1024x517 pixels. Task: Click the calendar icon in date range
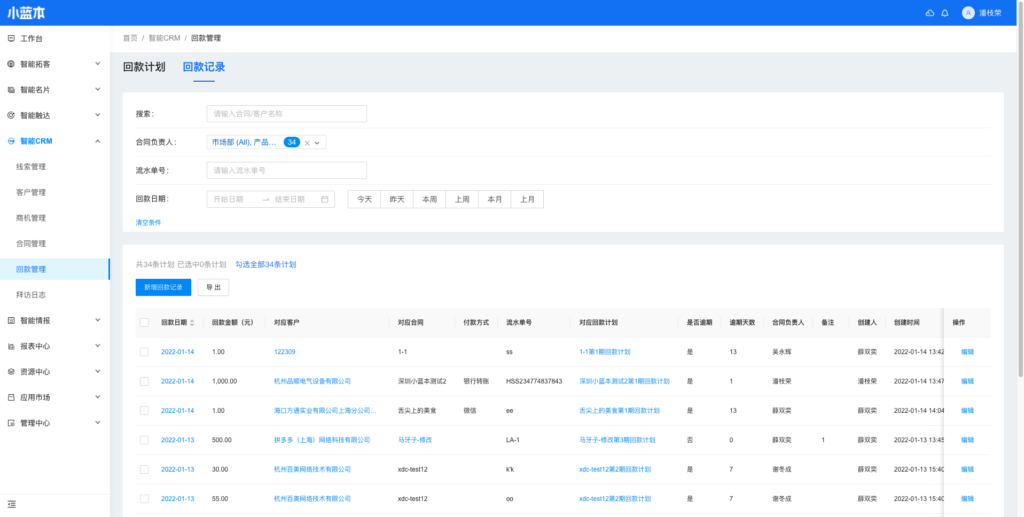tap(325, 199)
